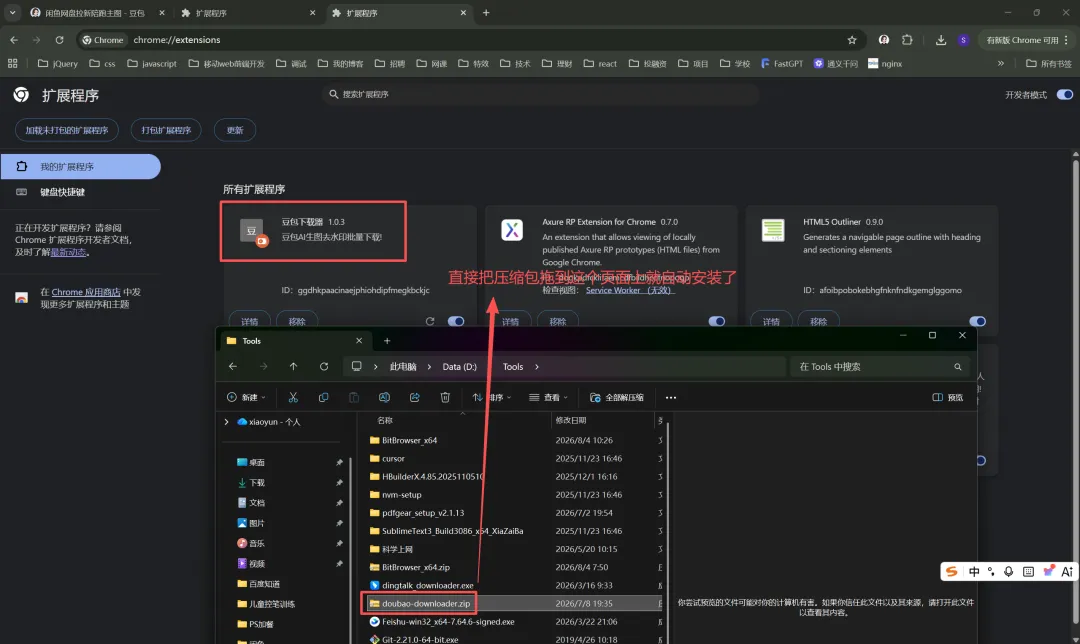The width and height of the screenshot is (1080, 644).
Task: Open the apps grid in the bookmarks bar
Action: pos(12,63)
